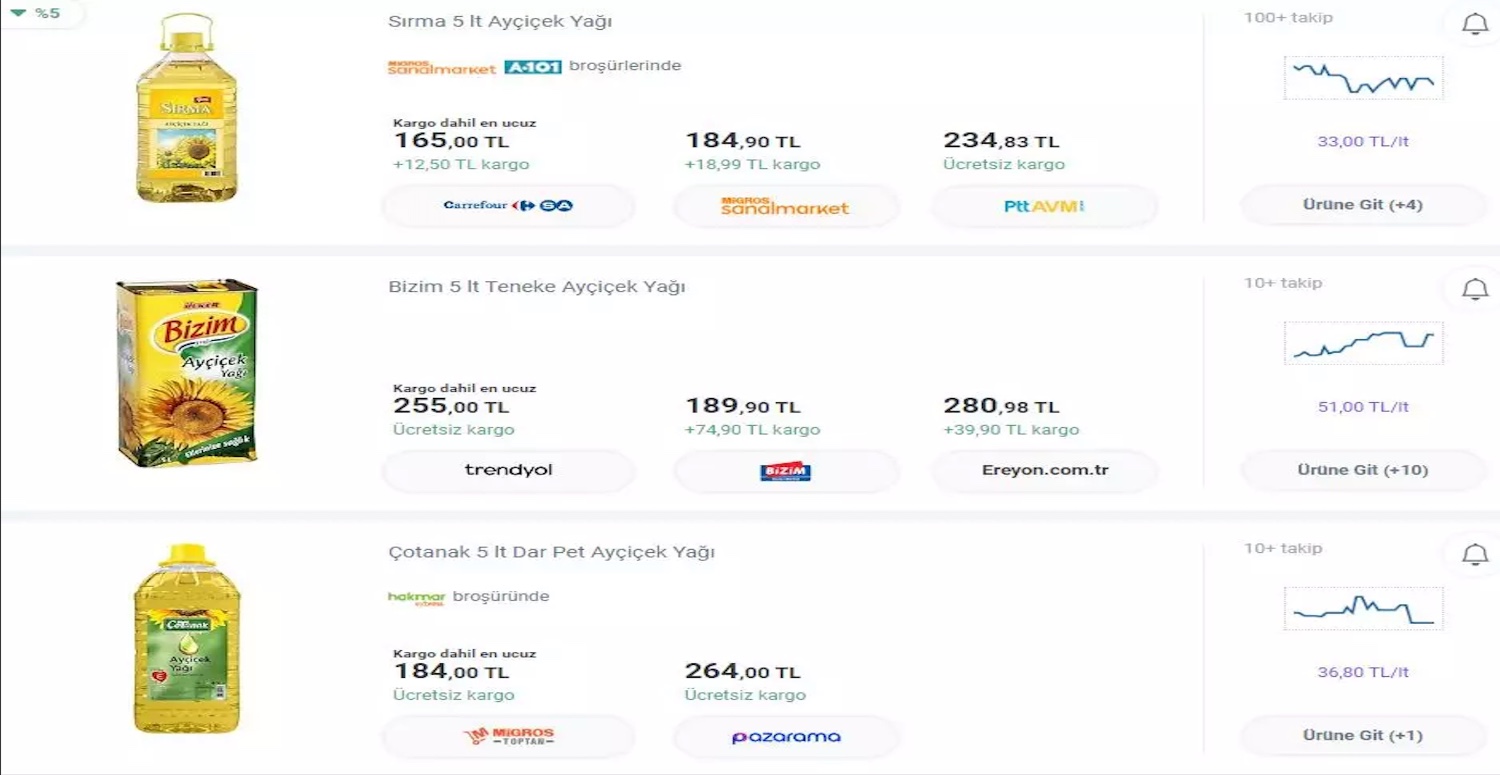Image resolution: width=1500 pixels, height=775 pixels.
Task: Open the Çotanak price trend chart
Action: [x=1363, y=608]
